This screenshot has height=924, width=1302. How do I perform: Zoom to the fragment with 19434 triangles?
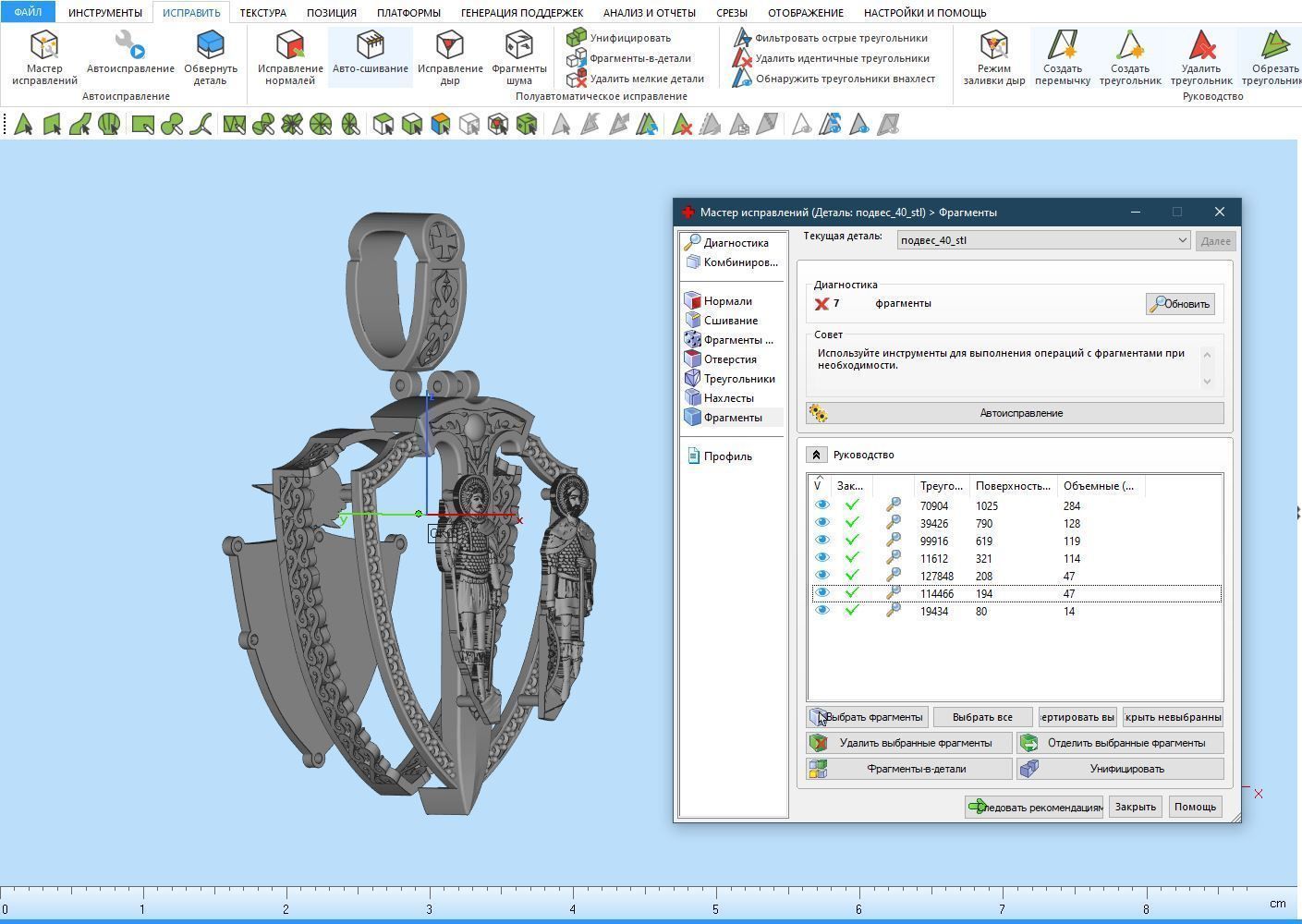893,611
